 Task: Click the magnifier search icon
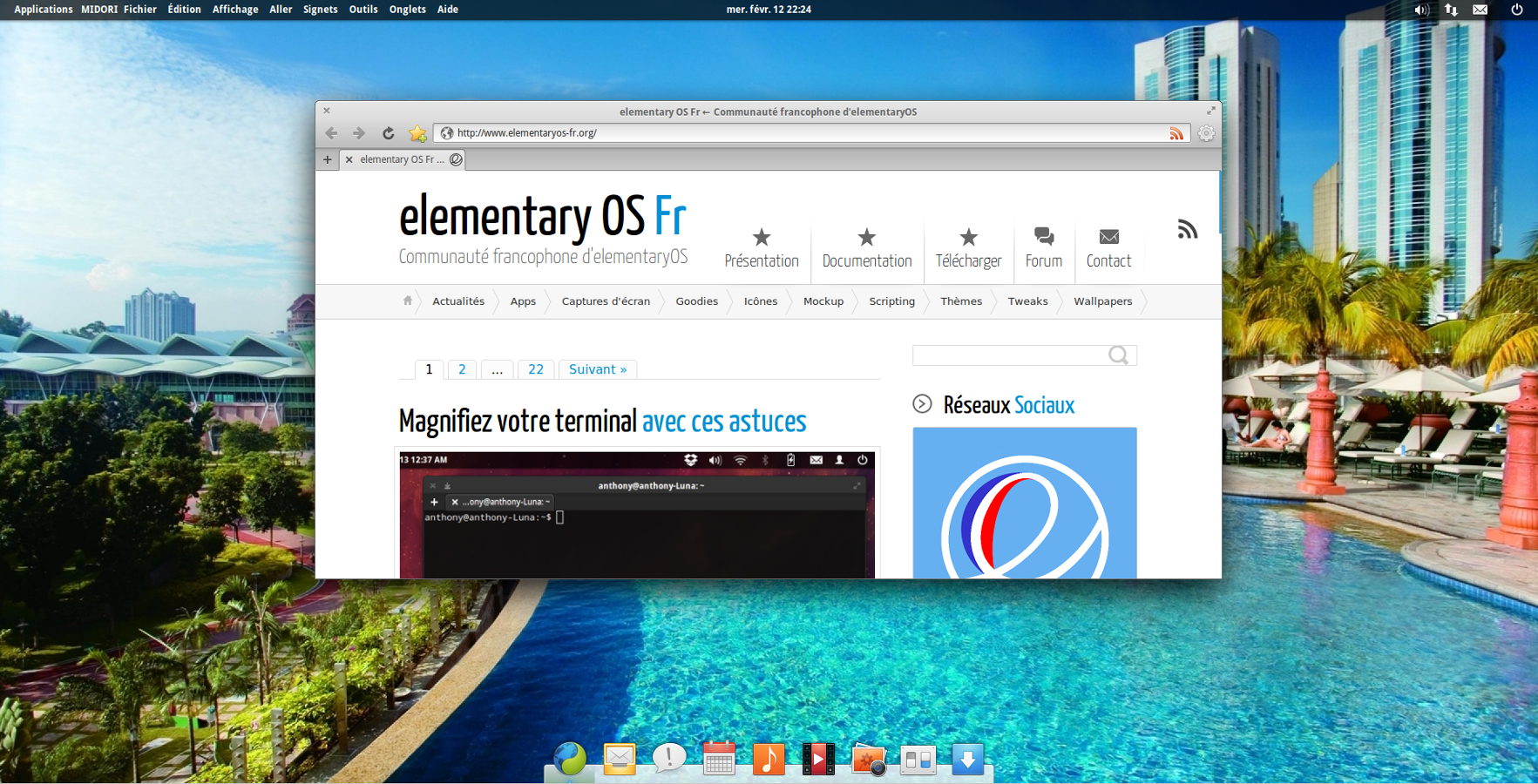[1119, 355]
